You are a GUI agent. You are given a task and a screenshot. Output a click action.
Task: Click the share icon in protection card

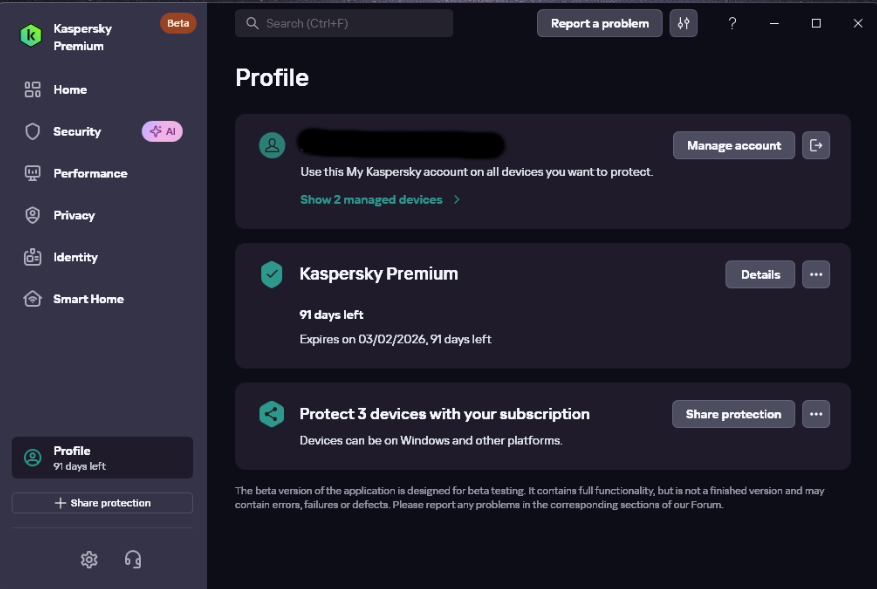point(272,414)
